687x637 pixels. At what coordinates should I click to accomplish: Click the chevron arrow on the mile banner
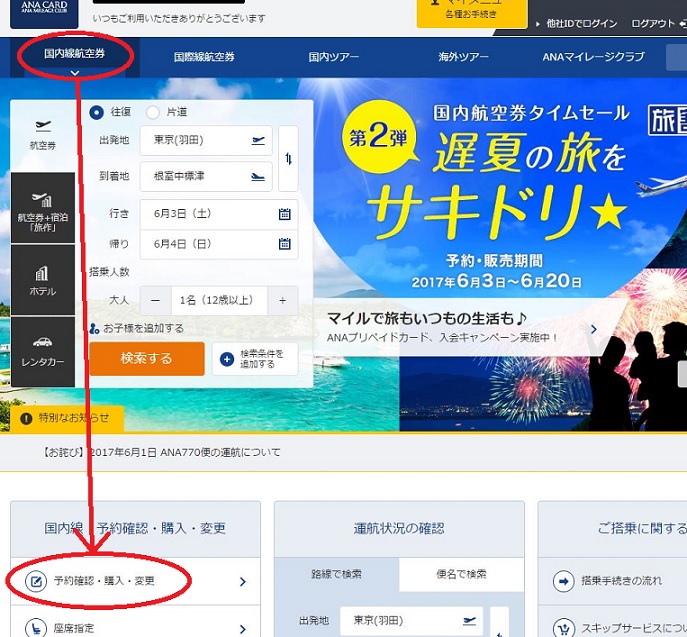coord(594,329)
